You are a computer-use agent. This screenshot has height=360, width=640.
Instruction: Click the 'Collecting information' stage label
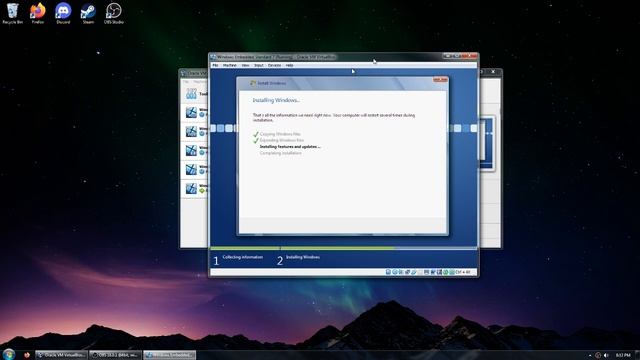tap(243, 257)
